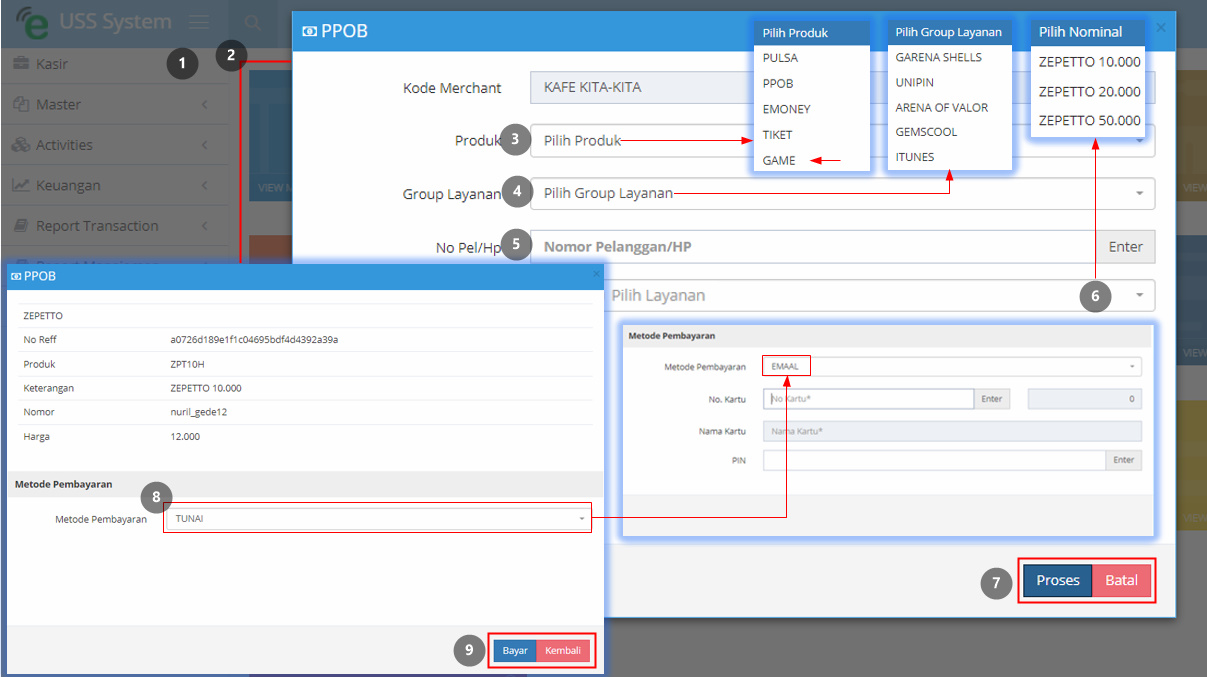
Task: Click the search magnifier icon in header
Action: [254, 22]
